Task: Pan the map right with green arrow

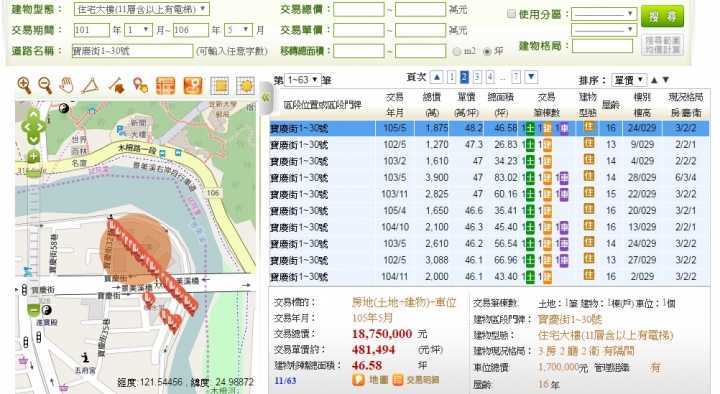Action: [41, 127]
